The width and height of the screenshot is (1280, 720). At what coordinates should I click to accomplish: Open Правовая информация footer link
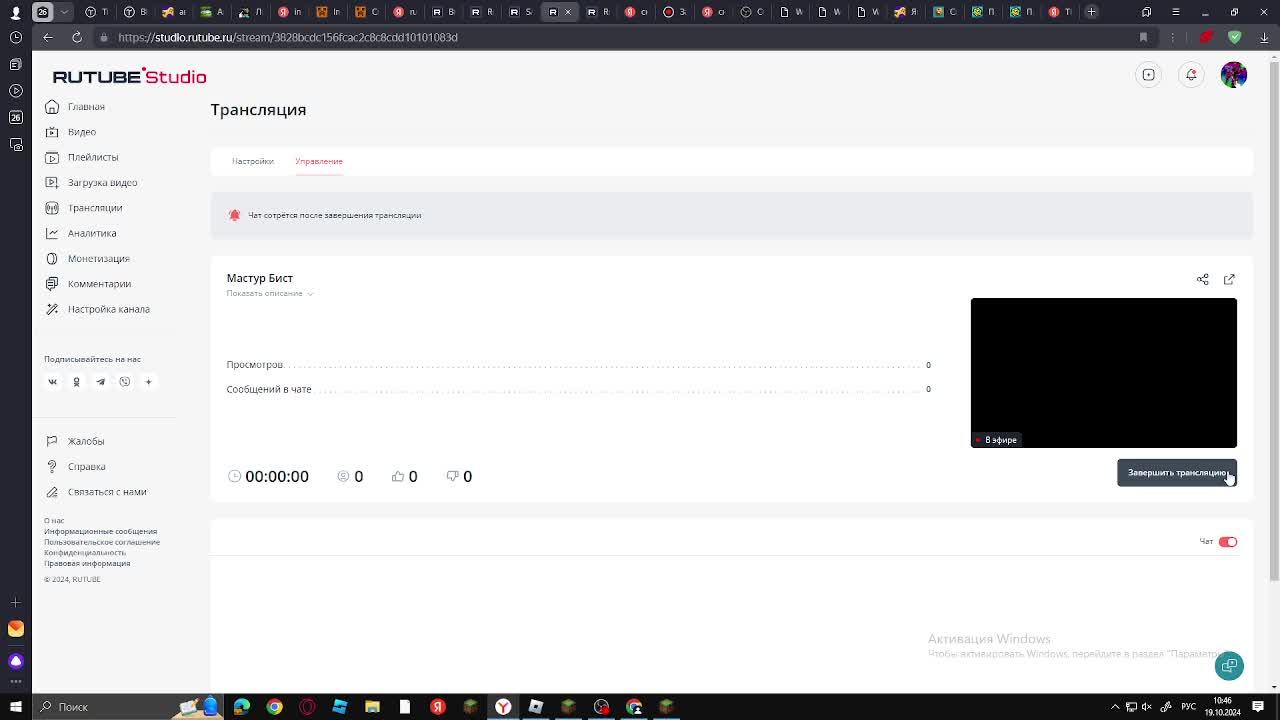coord(87,563)
